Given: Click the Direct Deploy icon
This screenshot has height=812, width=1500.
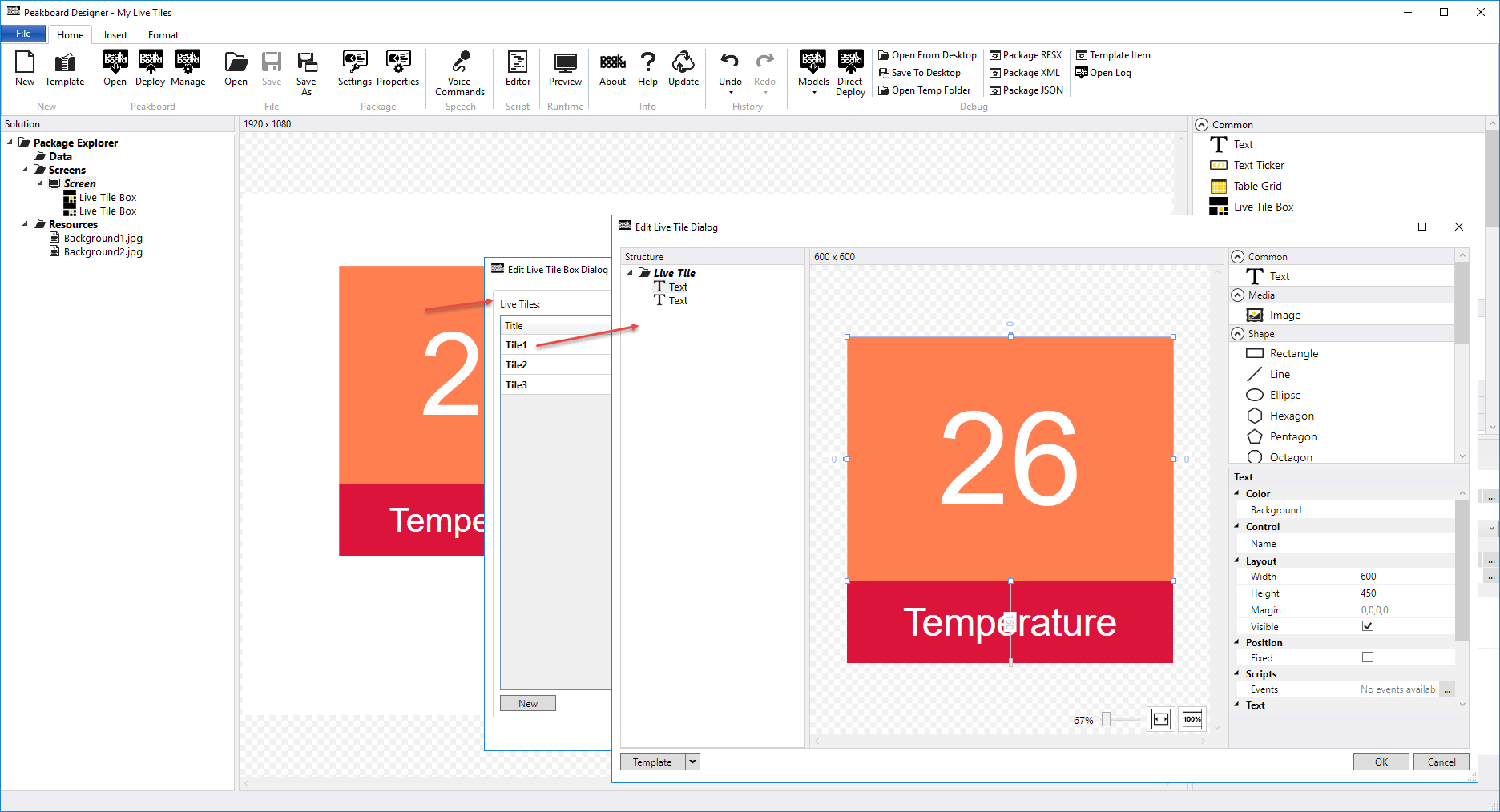Looking at the screenshot, I should pyautogui.click(x=850, y=72).
